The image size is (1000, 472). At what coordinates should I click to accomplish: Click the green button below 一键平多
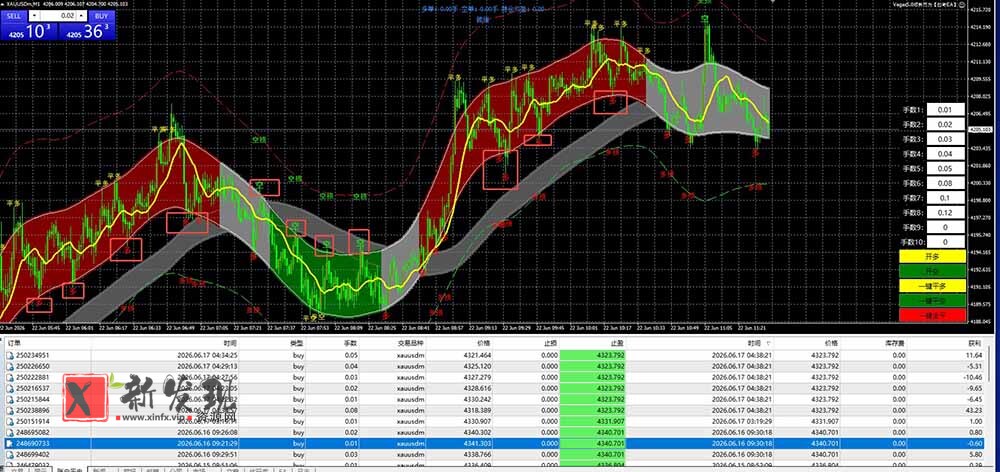click(x=932, y=300)
